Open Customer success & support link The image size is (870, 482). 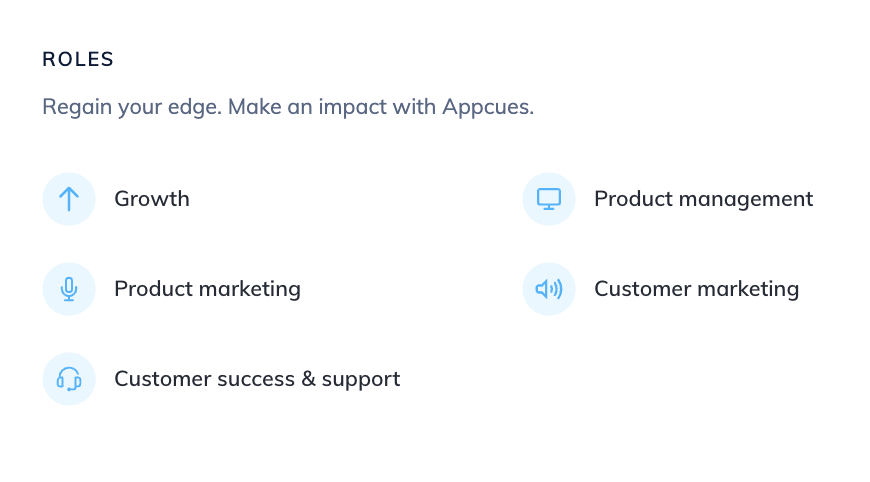click(x=257, y=379)
